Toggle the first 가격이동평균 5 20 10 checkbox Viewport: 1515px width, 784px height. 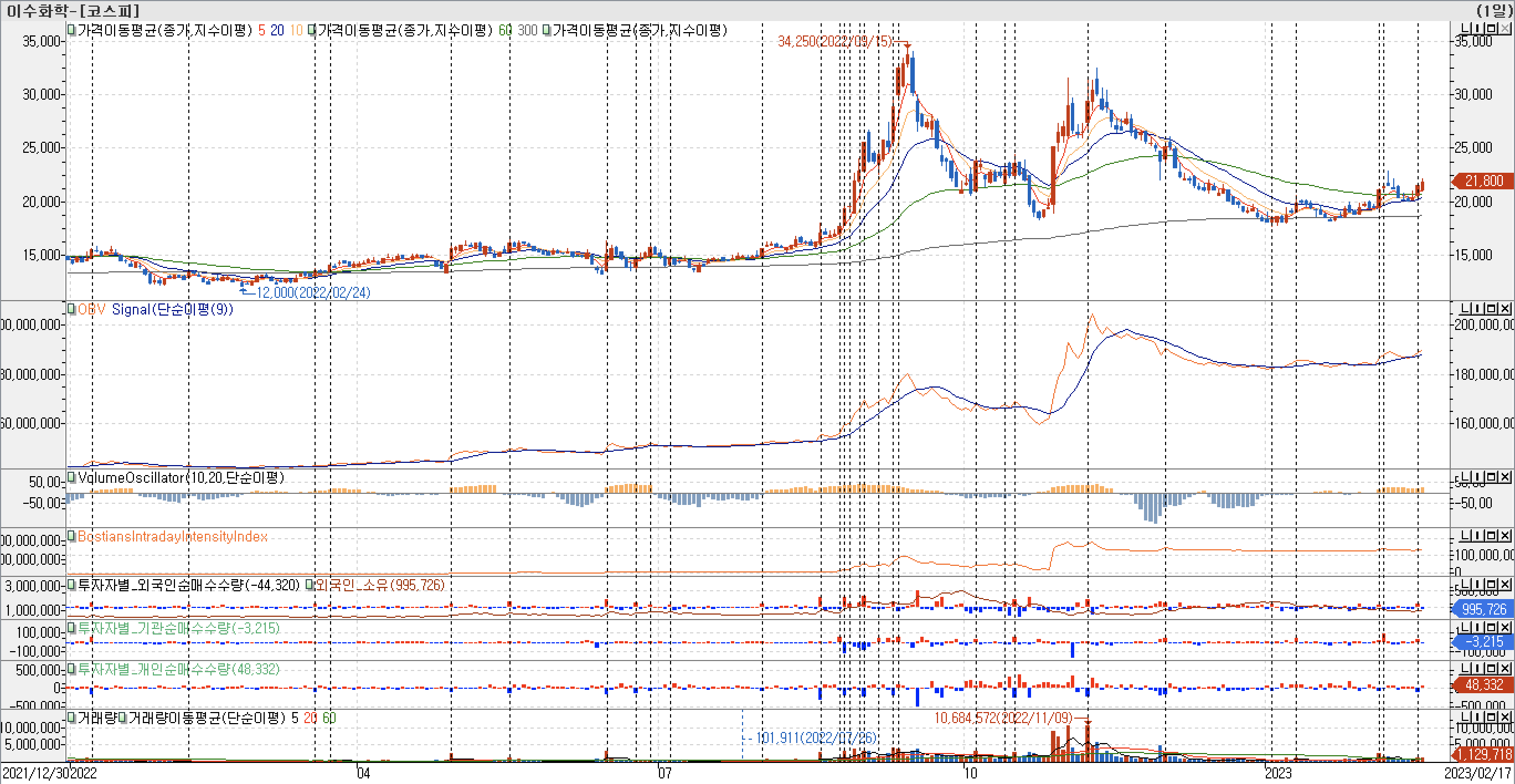(72, 30)
